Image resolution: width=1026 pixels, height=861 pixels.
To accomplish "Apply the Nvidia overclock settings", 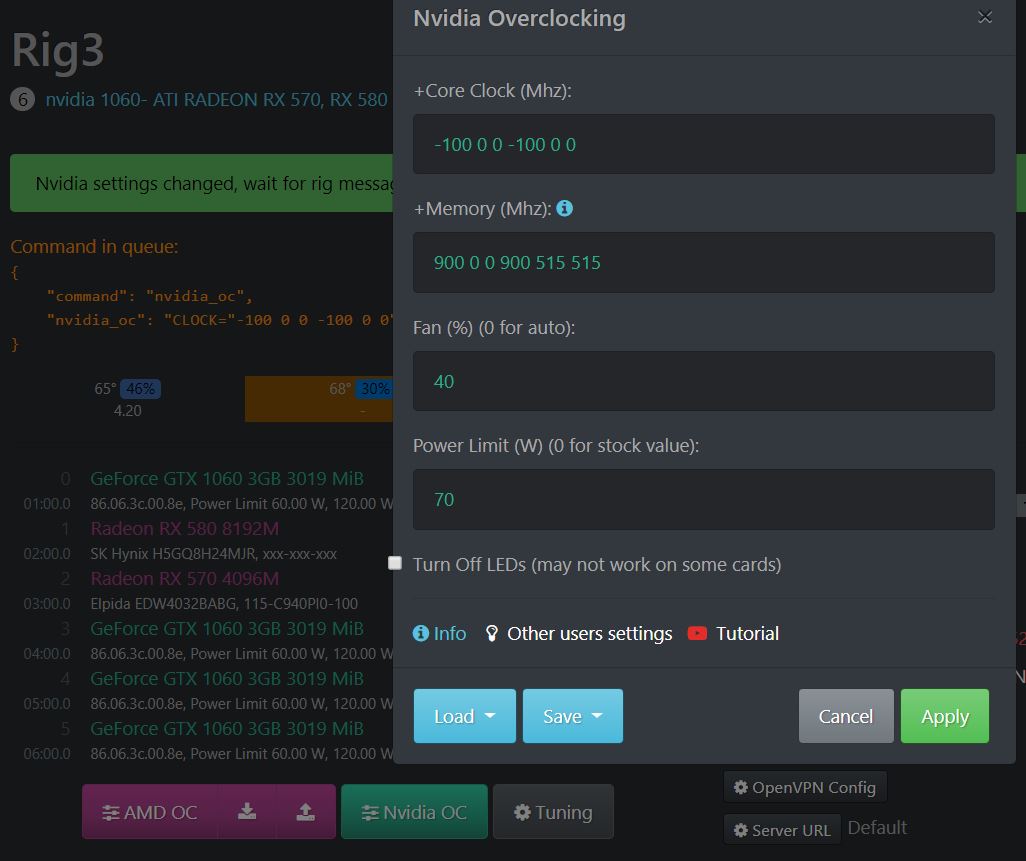I will pyautogui.click(x=944, y=716).
